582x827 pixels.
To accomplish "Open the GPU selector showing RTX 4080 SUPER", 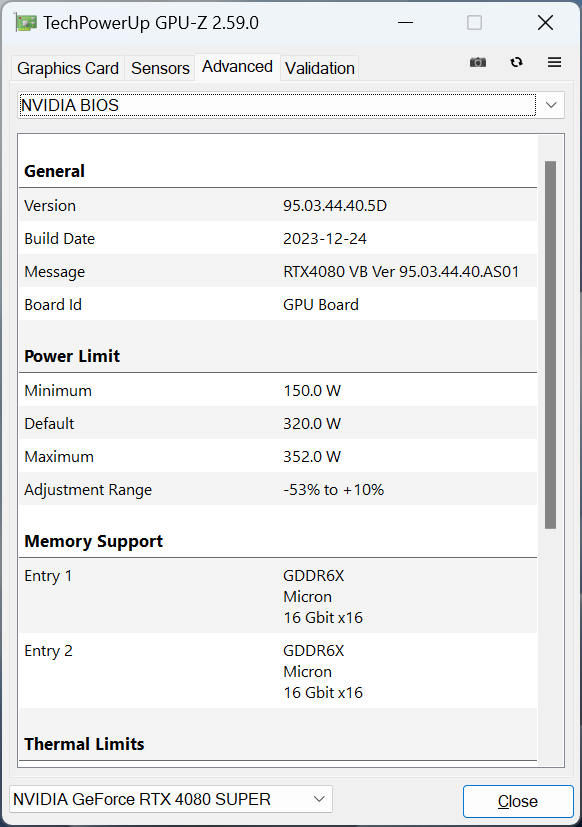I will pyautogui.click(x=170, y=799).
